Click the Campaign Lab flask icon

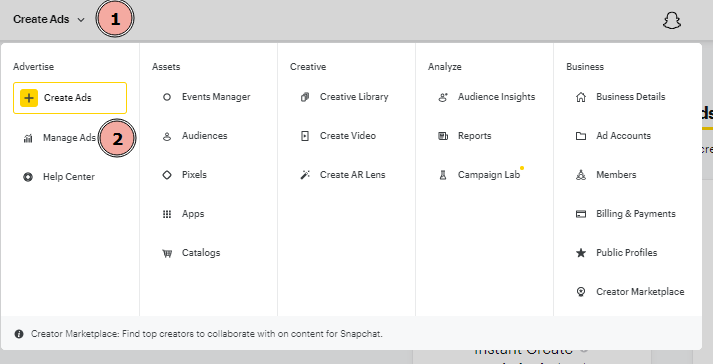443,175
